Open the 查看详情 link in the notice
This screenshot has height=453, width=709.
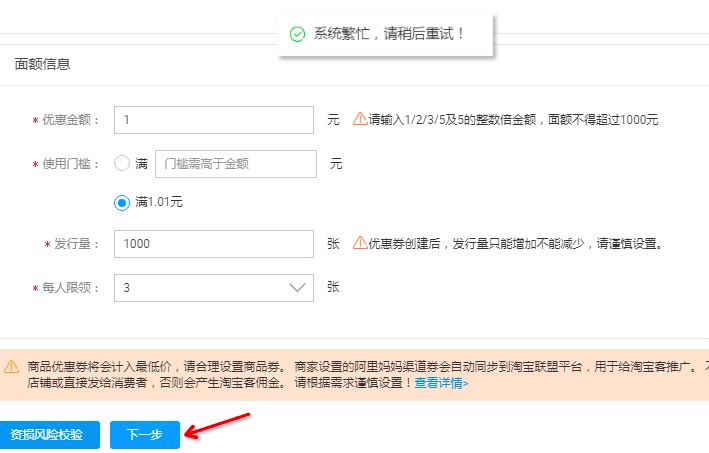point(441,383)
